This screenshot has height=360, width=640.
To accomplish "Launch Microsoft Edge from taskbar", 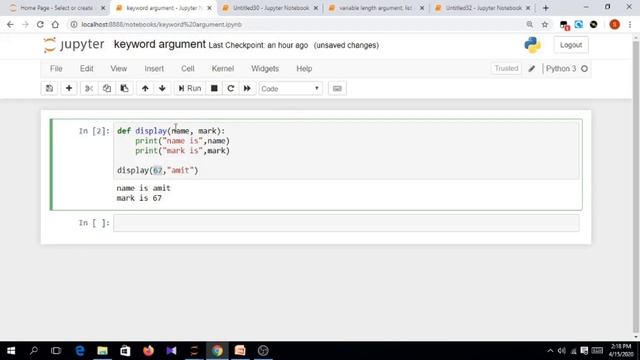I will coord(80,351).
